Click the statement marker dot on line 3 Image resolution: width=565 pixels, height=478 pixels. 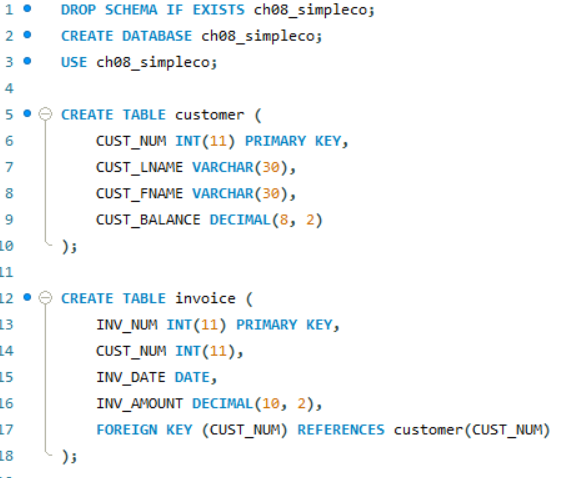pos(27,61)
